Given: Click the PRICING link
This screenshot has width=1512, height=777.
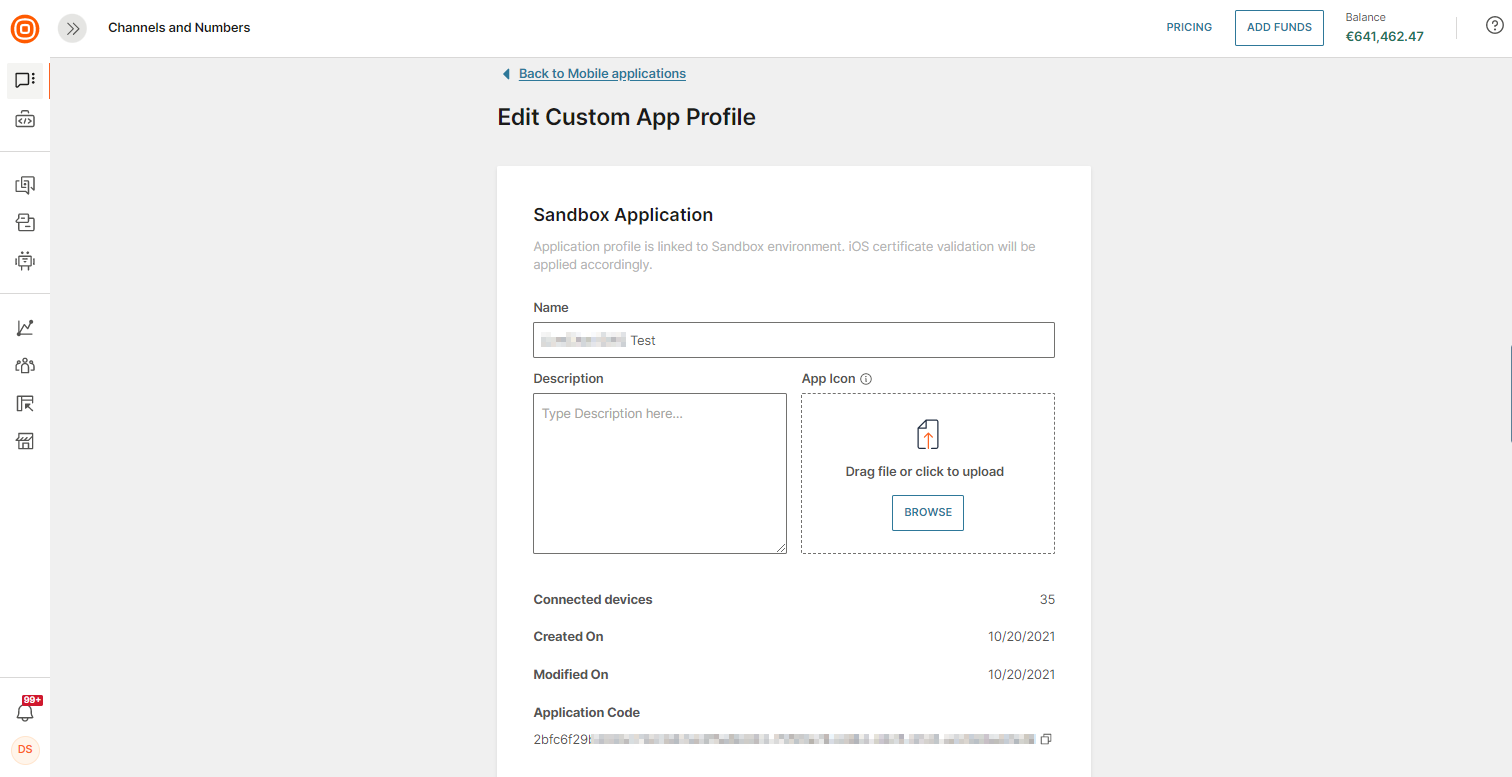Looking at the screenshot, I should [x=1189, y=28].
